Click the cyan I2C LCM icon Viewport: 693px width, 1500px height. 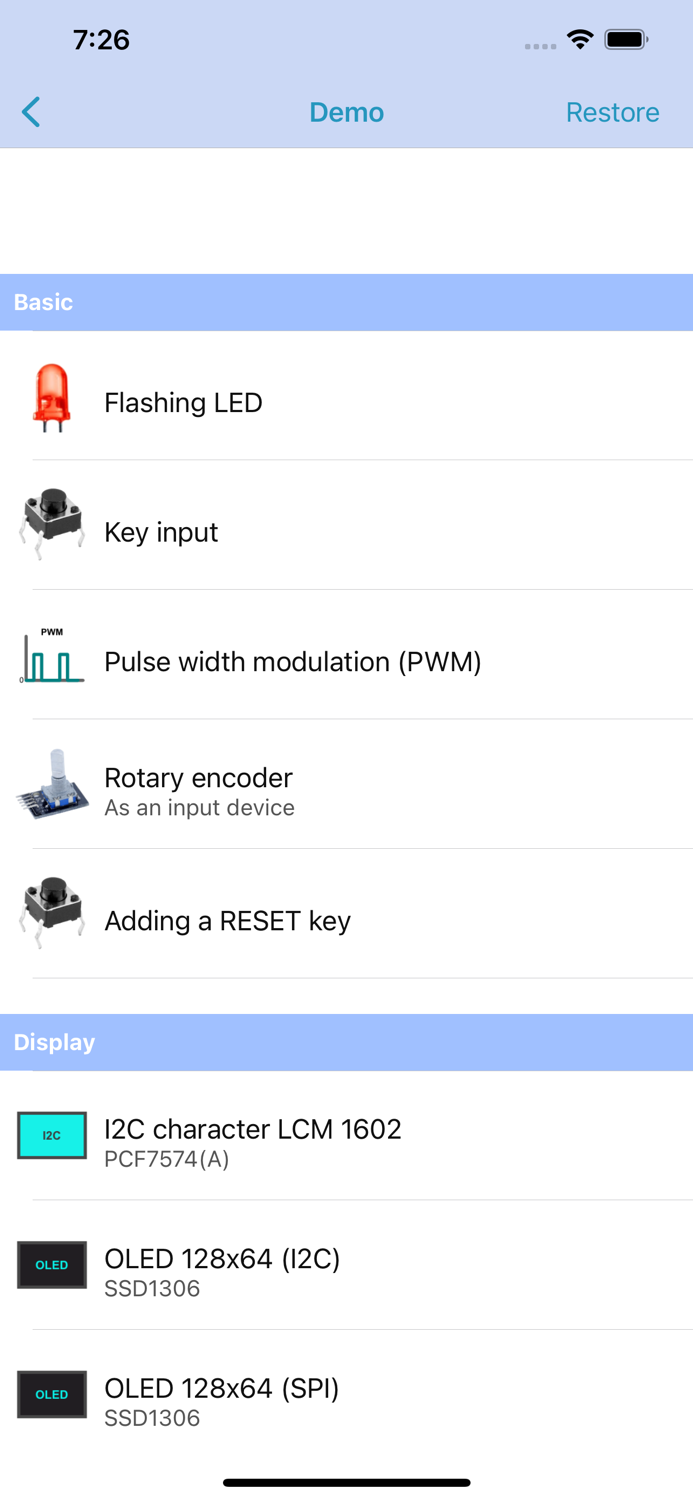(51, 1136)
